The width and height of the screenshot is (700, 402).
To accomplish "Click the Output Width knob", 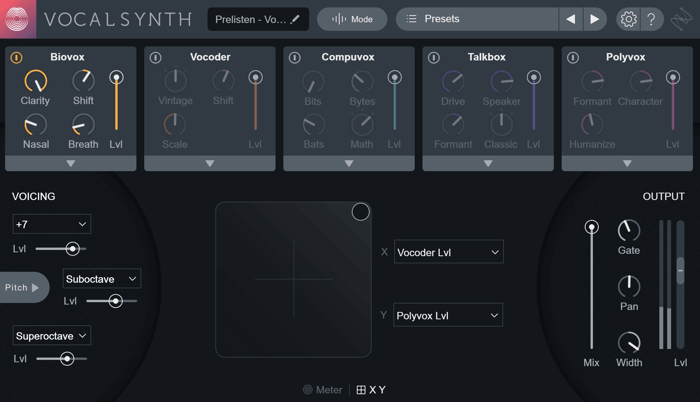I will pos(629,343).
